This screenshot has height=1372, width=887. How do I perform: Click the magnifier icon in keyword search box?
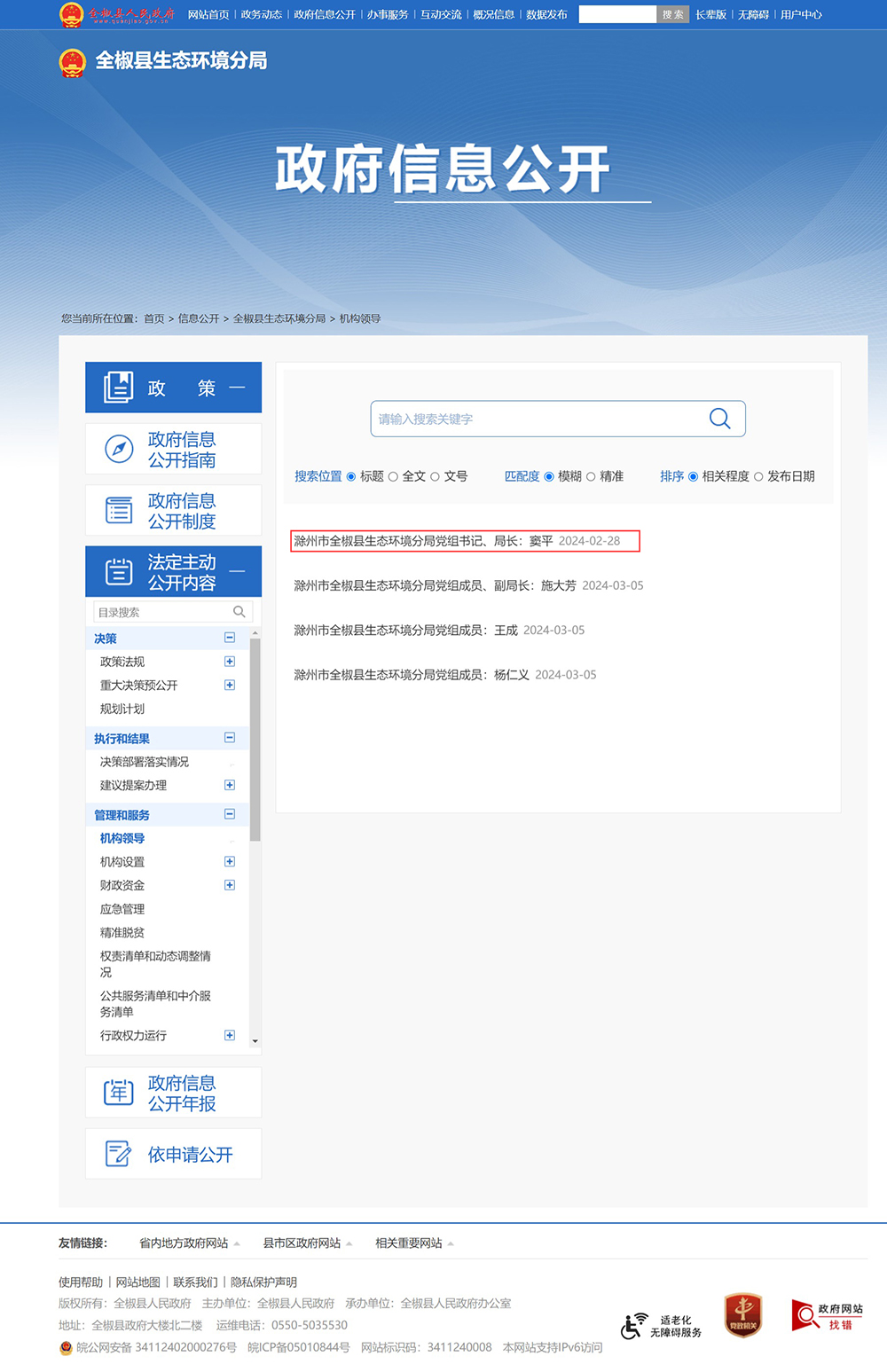pyautogui.click(x=719, y=419)
